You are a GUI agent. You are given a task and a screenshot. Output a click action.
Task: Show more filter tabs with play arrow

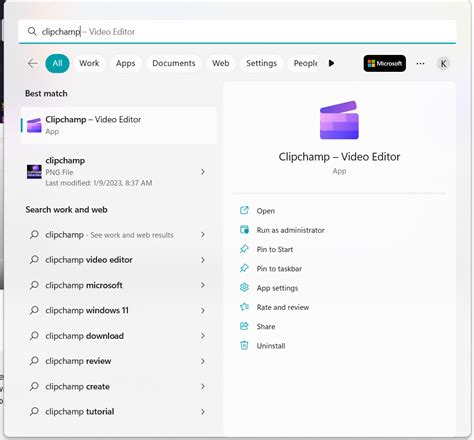coord(331,63)
